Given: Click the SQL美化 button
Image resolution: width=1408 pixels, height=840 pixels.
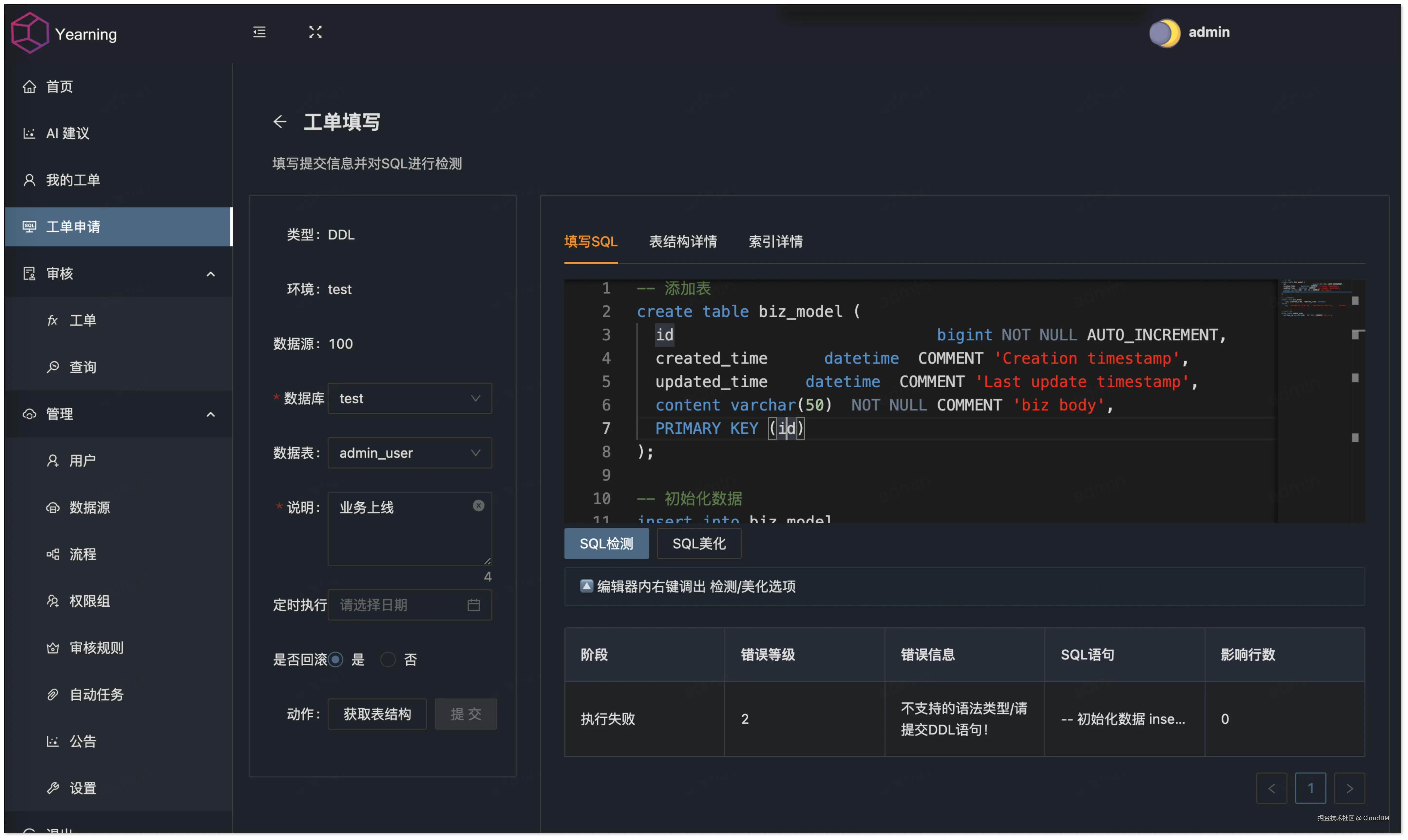Looking at the screenshot, I should (x=698, y=544).
